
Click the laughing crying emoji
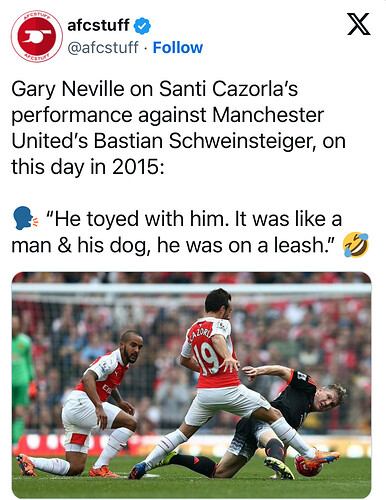356,245
